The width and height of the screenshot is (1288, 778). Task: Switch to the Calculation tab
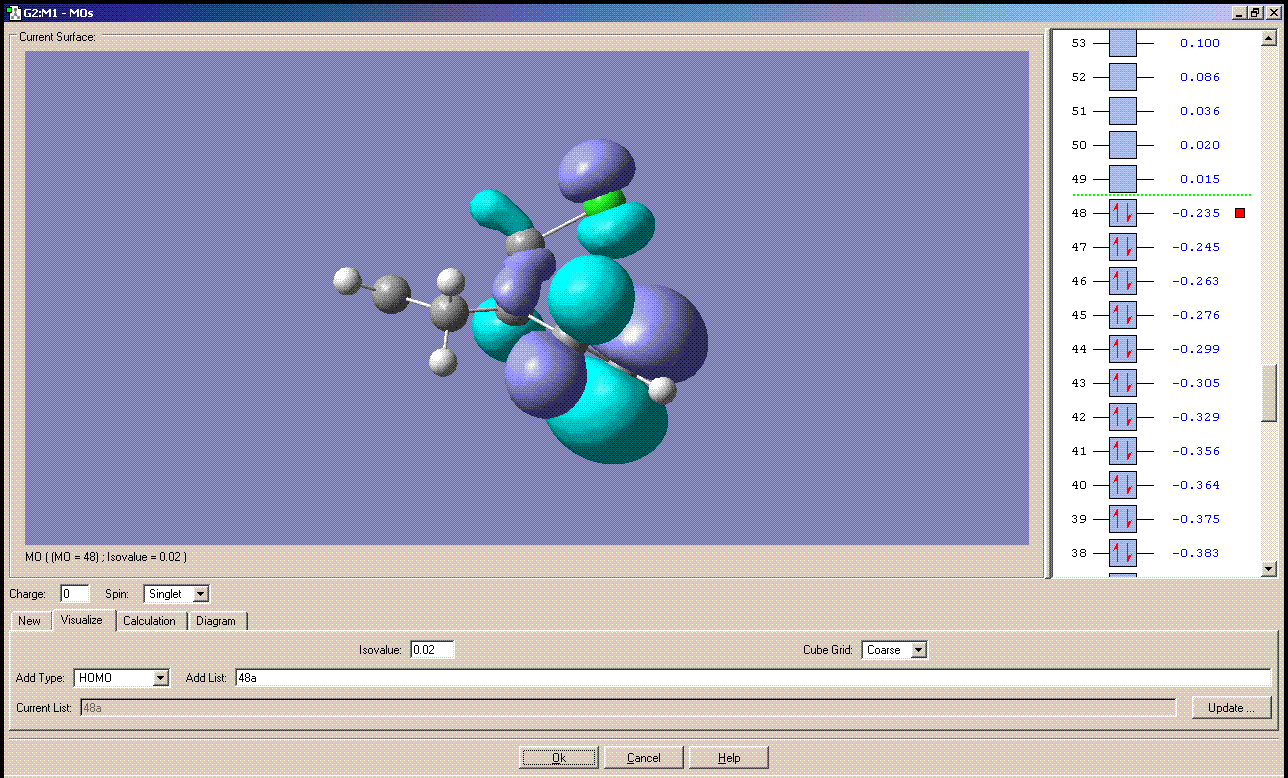click(x=149, y=621)
